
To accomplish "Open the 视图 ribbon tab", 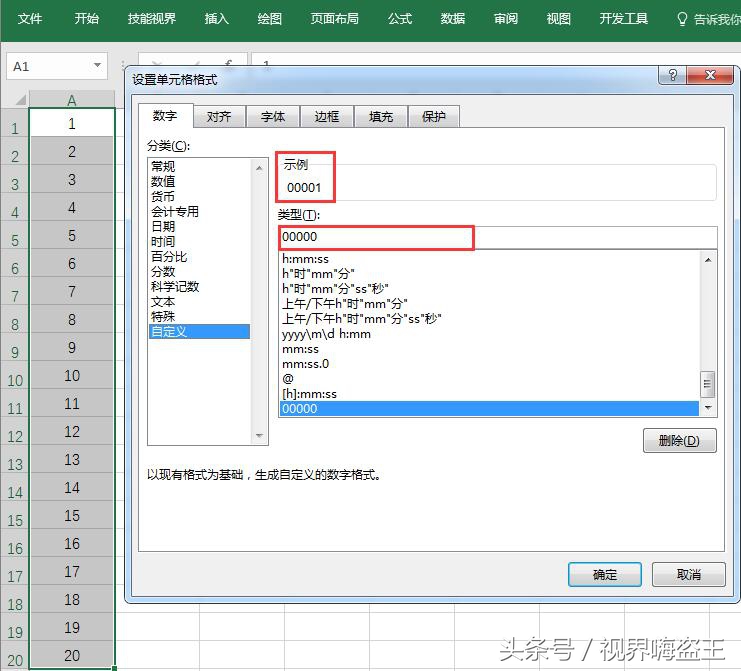I will (559, 19).
